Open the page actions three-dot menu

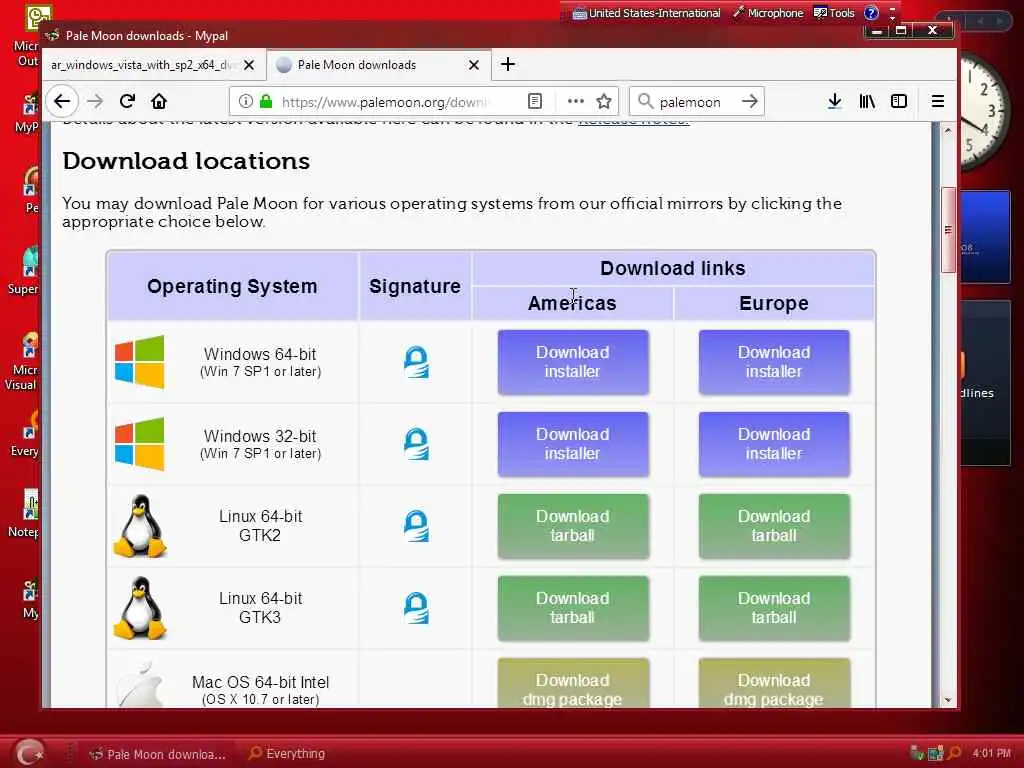575,101
